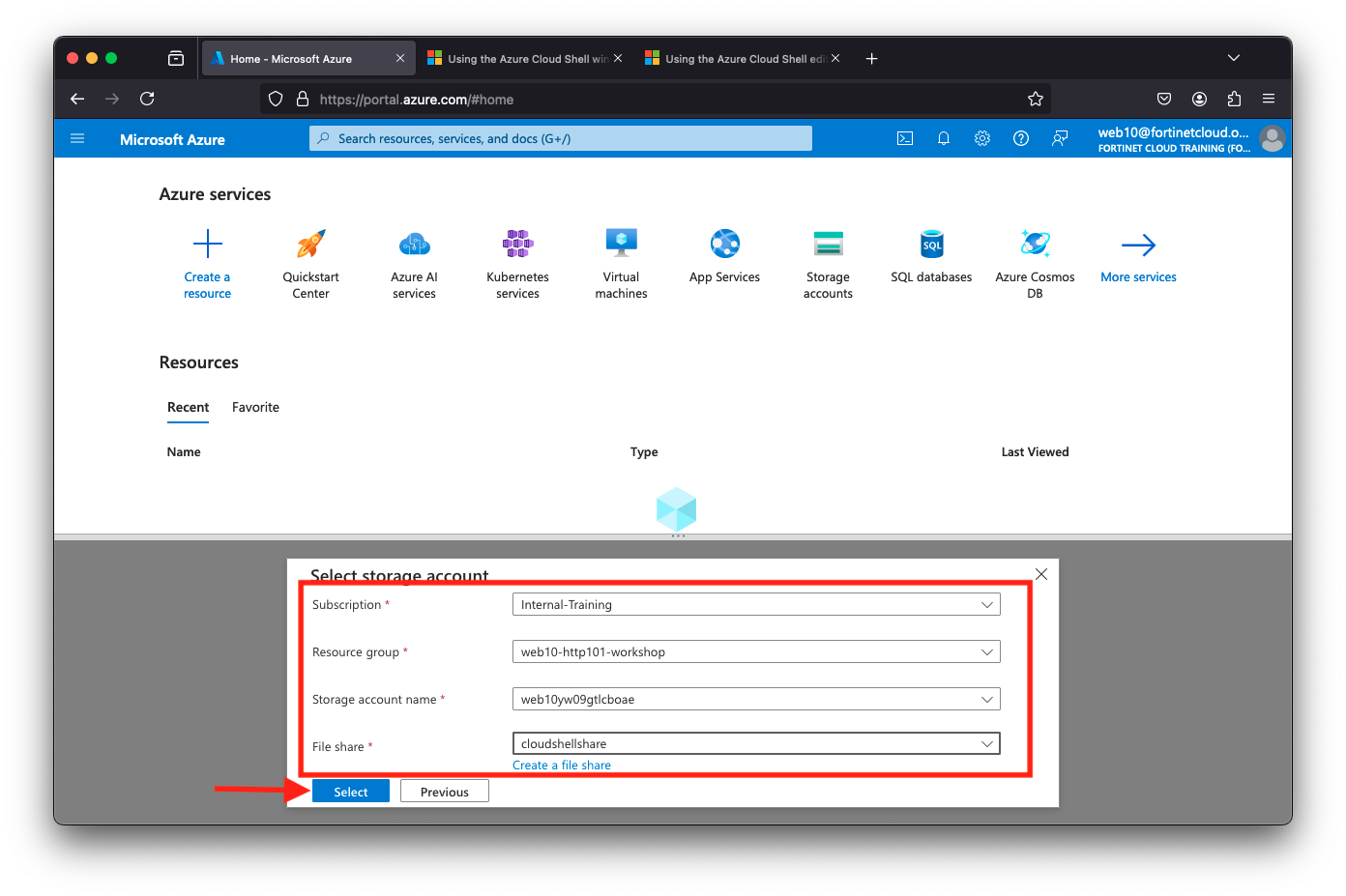Image resolution: width=1346 pixels, height=896 pixels.
Task: Open the feedback icon
Action: click(1060, 138)
